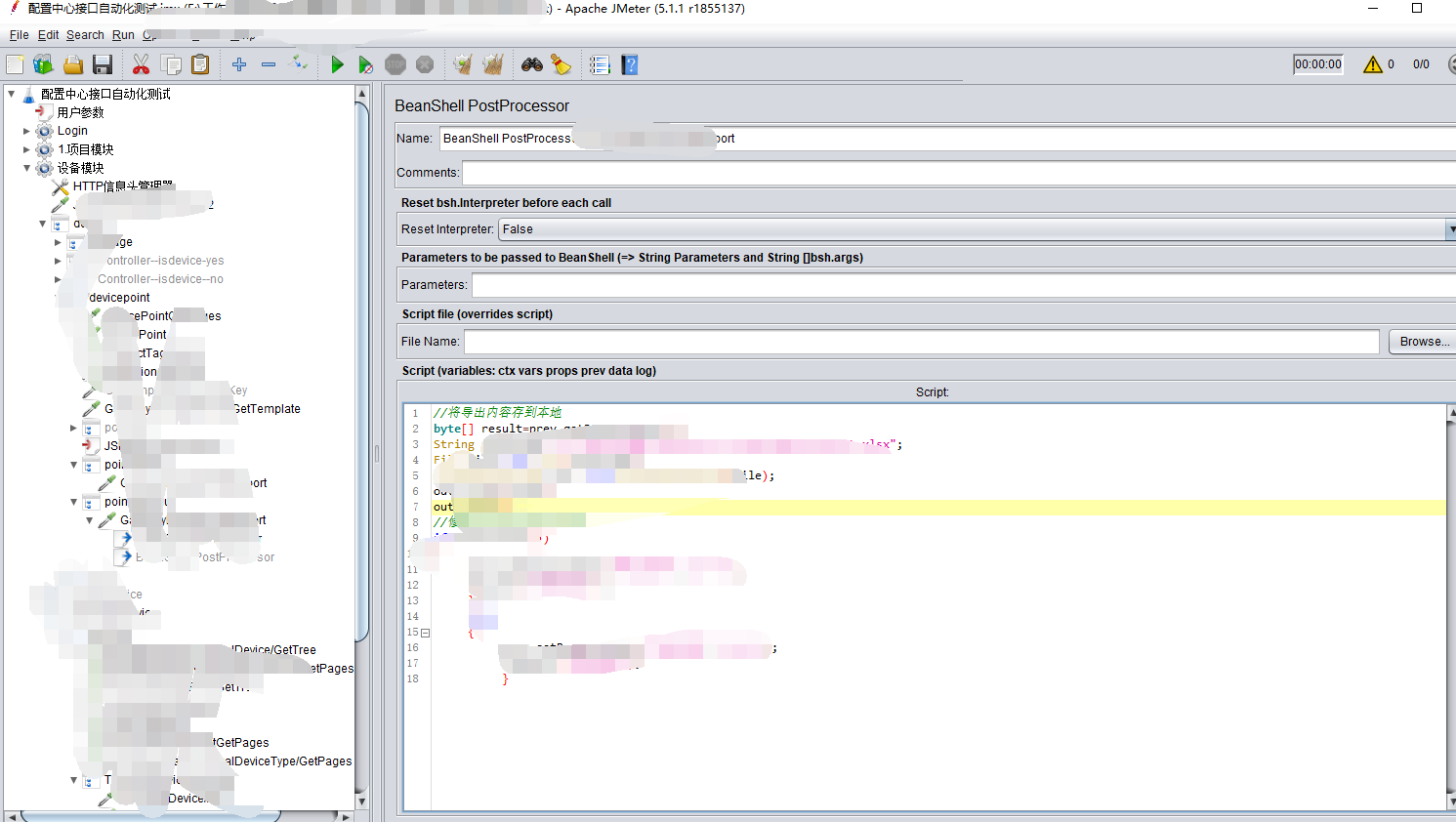The height and width of the screenshot is (822, 1456).
Task: Collapse all tree nodes with minus
Action: 269,64
